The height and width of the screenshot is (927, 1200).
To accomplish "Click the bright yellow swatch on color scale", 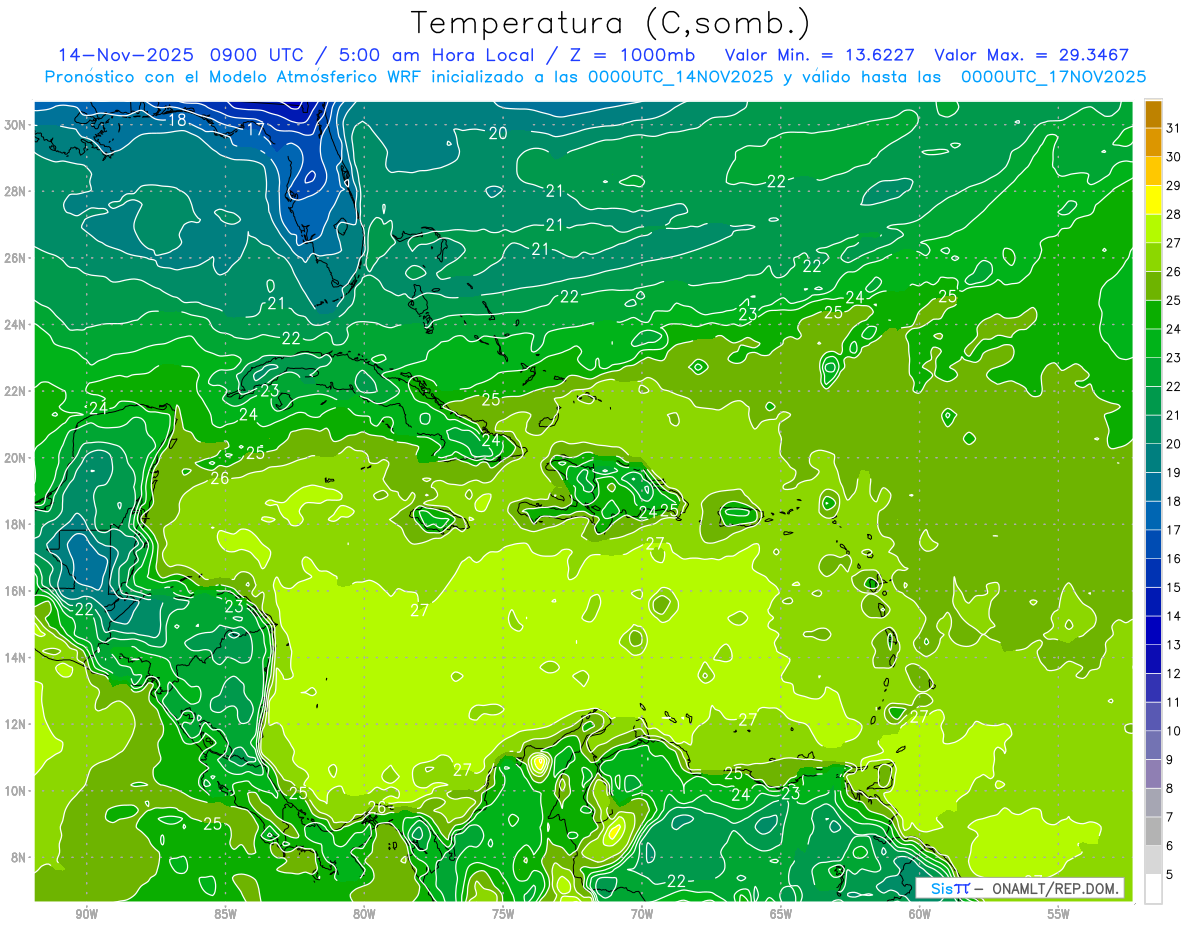I will click(1153, 200).
